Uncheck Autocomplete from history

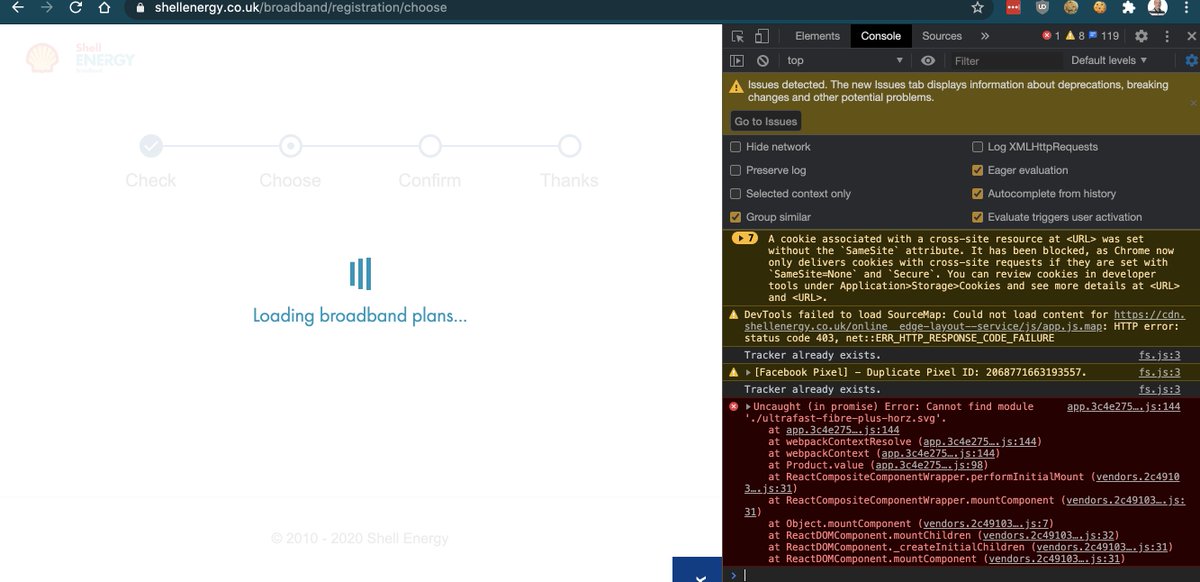click(978, 194)
